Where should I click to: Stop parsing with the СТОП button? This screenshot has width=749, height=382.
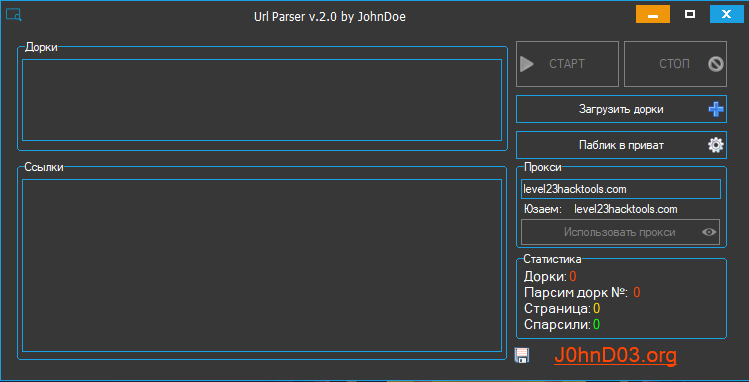[x=675, y=64]
